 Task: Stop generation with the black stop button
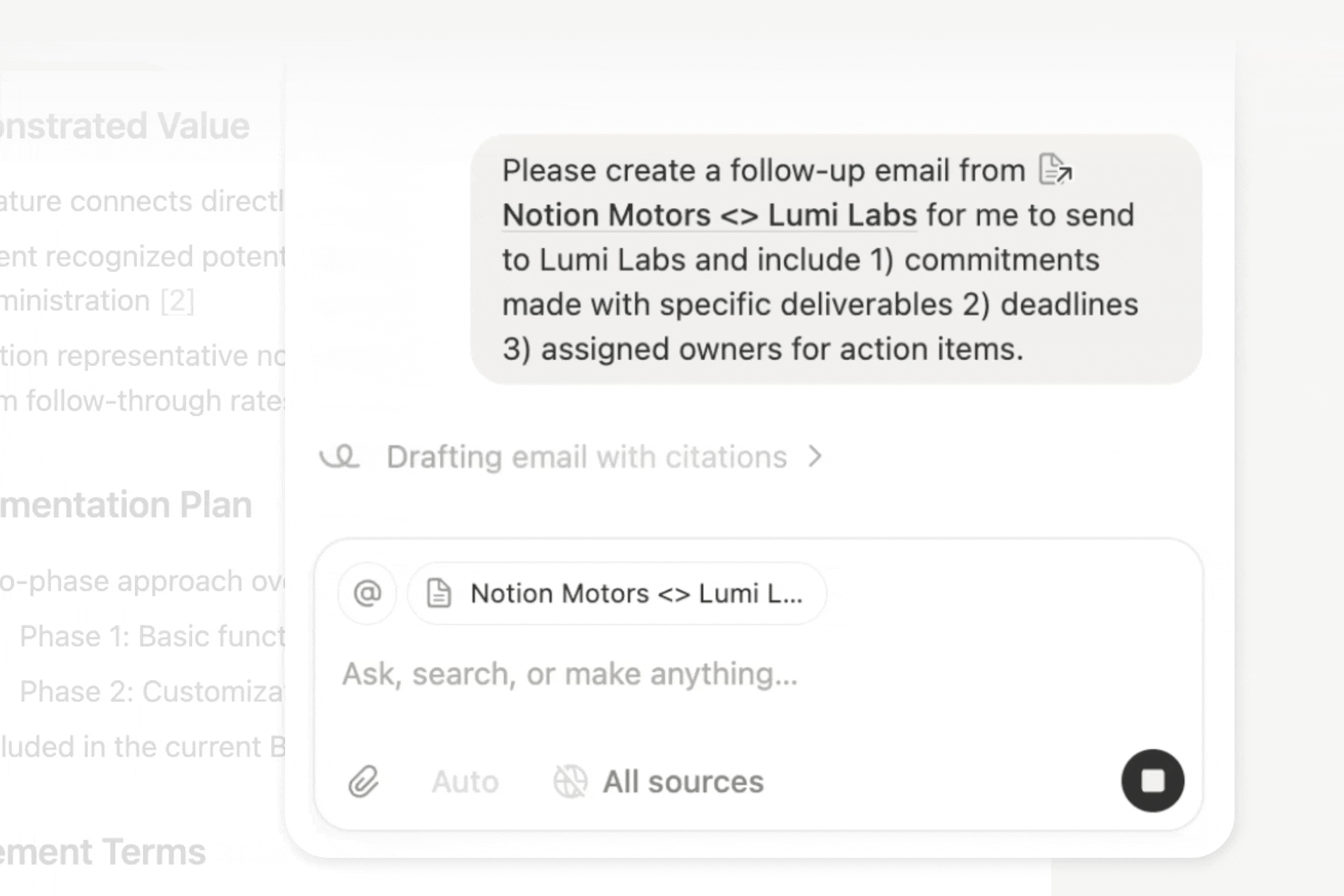[x=1152, y=780]
